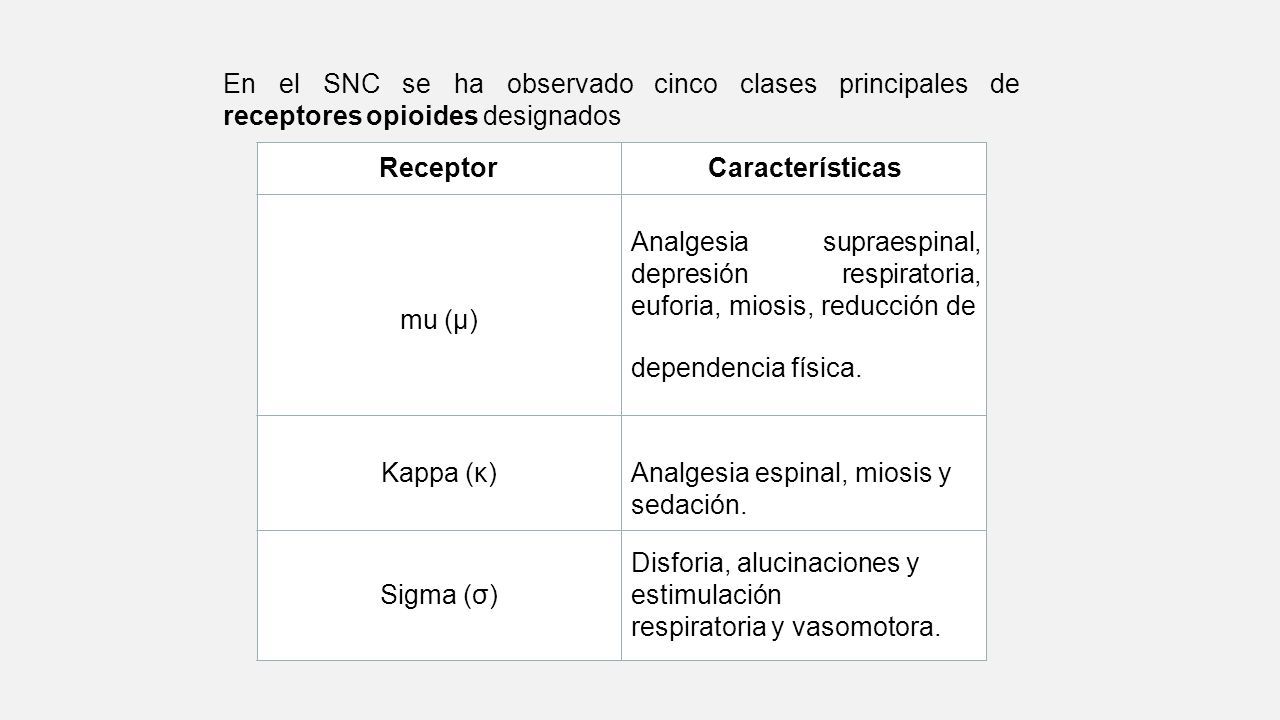Select the 'Receptor' column header
The image size is (1280, 720).
tap(439, 168)
